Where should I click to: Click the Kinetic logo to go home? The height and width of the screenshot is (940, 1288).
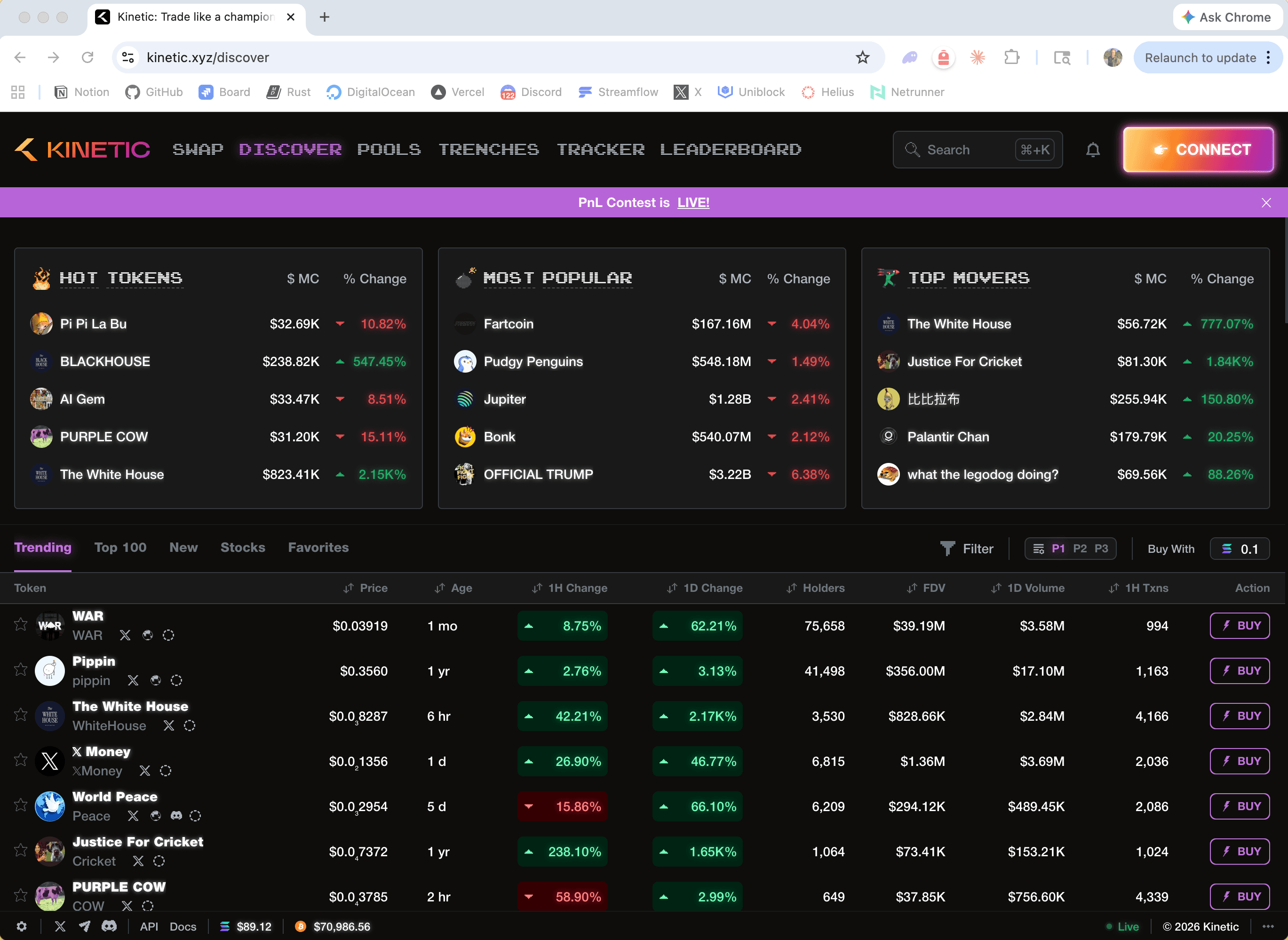[81, 149]
